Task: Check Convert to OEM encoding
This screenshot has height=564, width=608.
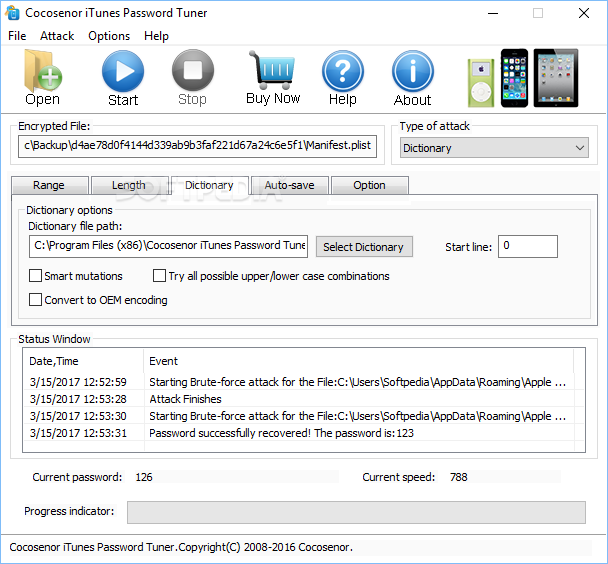Action: tap(35, 300)
